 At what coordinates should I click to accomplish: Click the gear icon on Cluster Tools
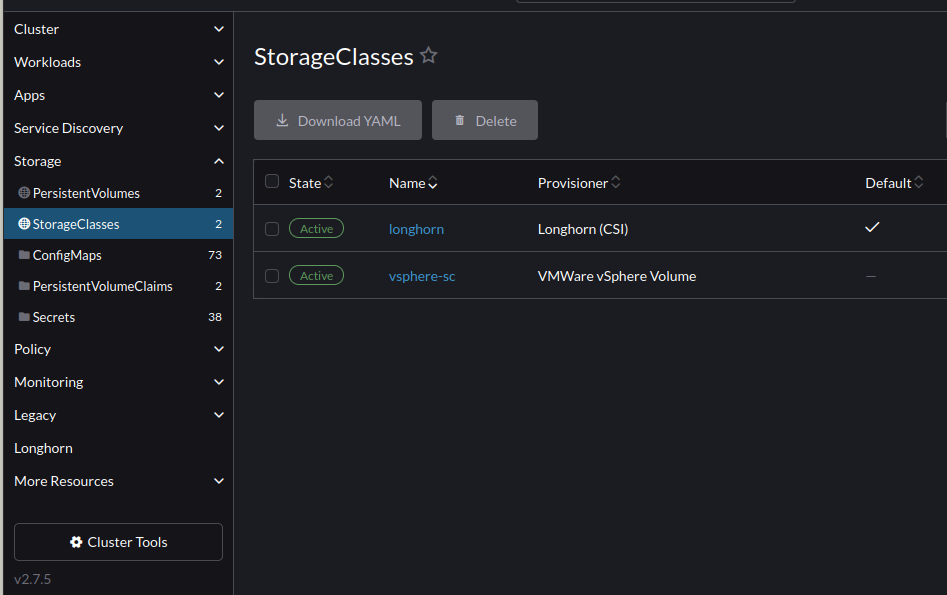(75, 542)
